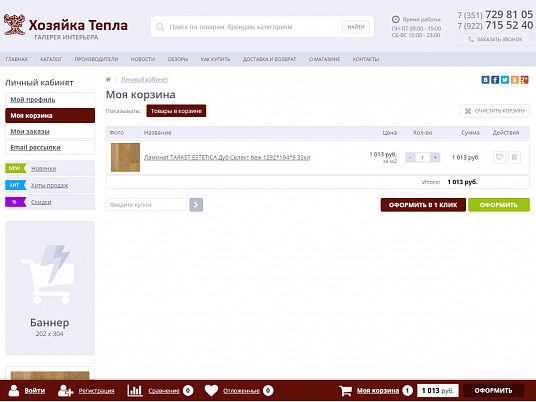Click the Twitter share icon

[x=505, y=80]
